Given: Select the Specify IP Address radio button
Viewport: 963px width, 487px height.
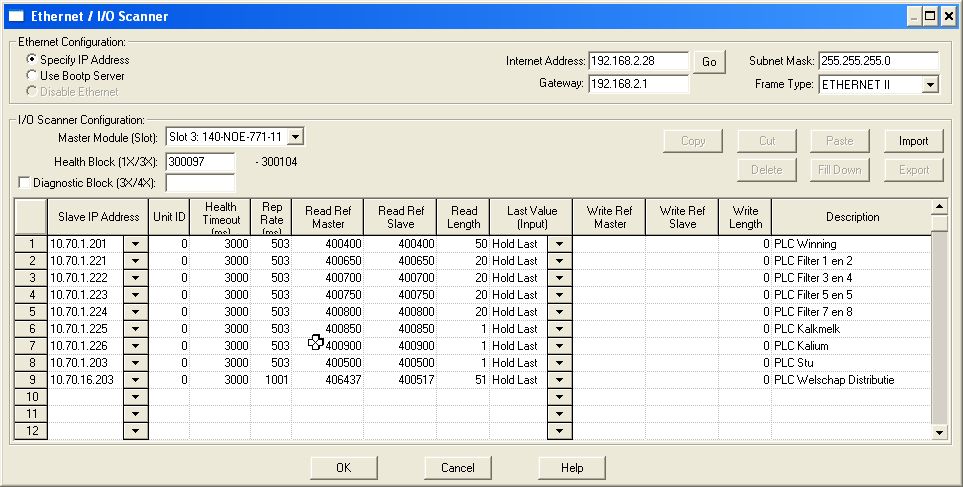Looking at the screenshot, I should tap(31, 60).
